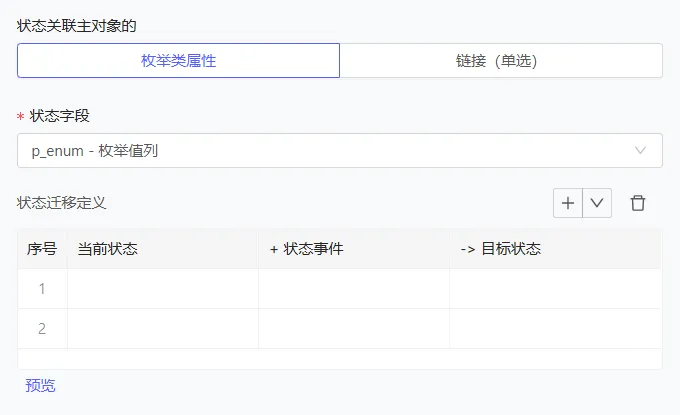Image resolution: width=680 pixels, height=415 pixels.
Task: Click the 当前状态 column header
Action: [x=108, y=249]
